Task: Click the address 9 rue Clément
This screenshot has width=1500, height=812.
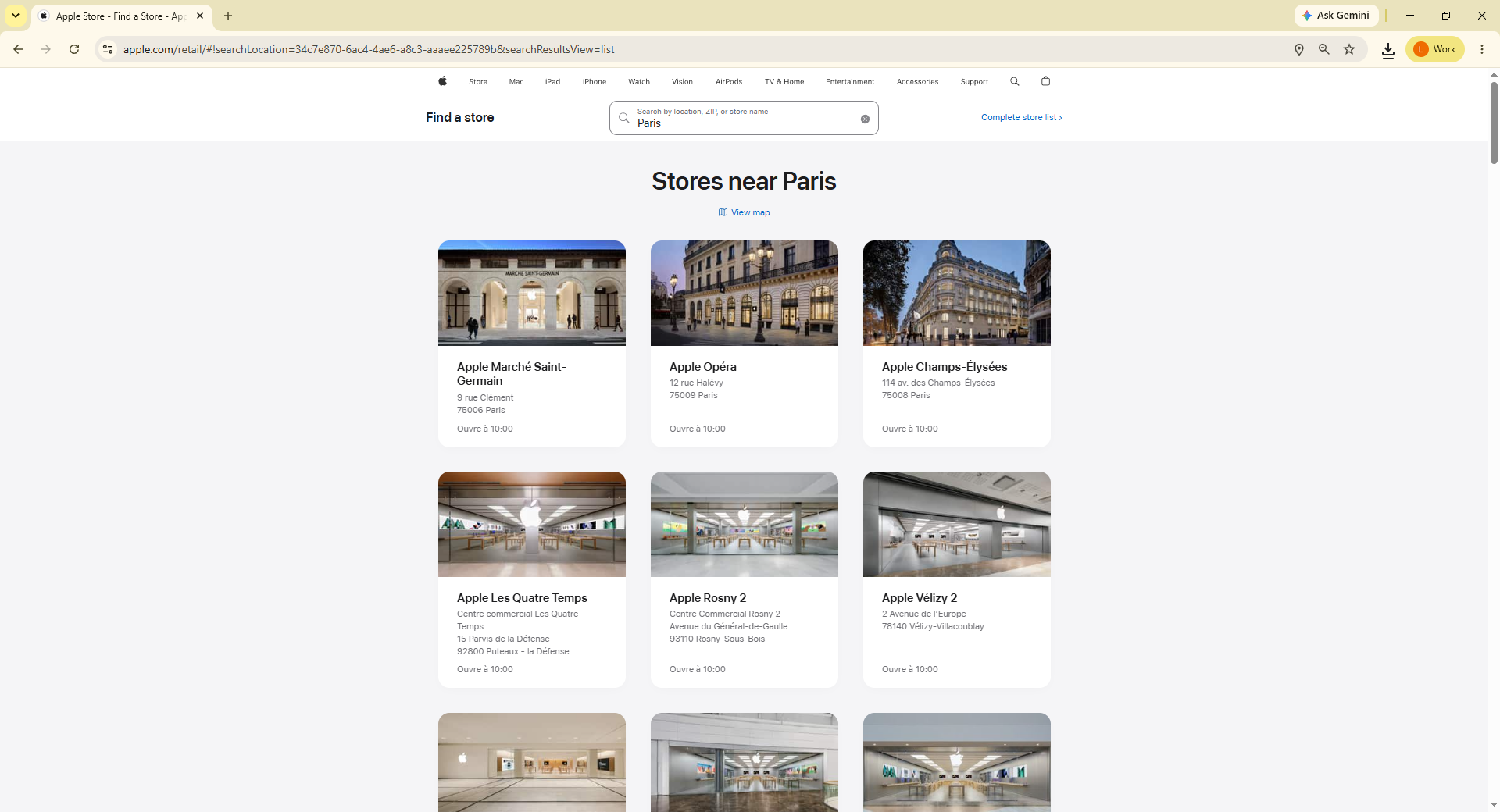Action: tap(485, 397)
